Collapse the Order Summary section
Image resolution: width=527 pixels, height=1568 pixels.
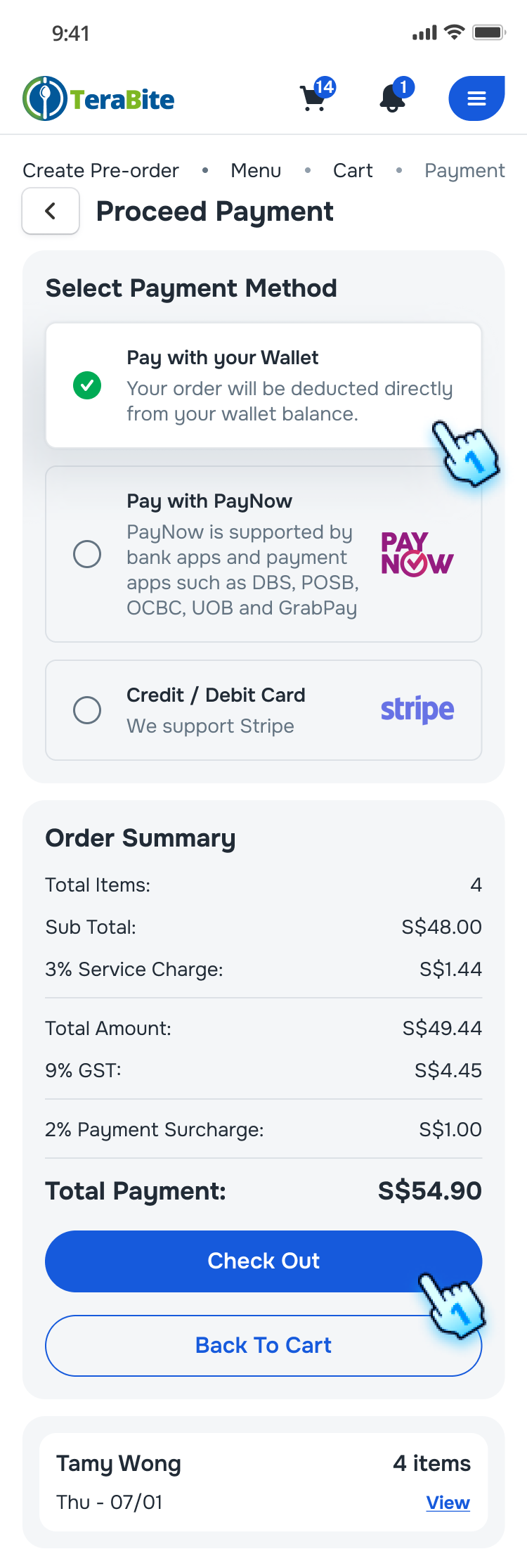140,837
